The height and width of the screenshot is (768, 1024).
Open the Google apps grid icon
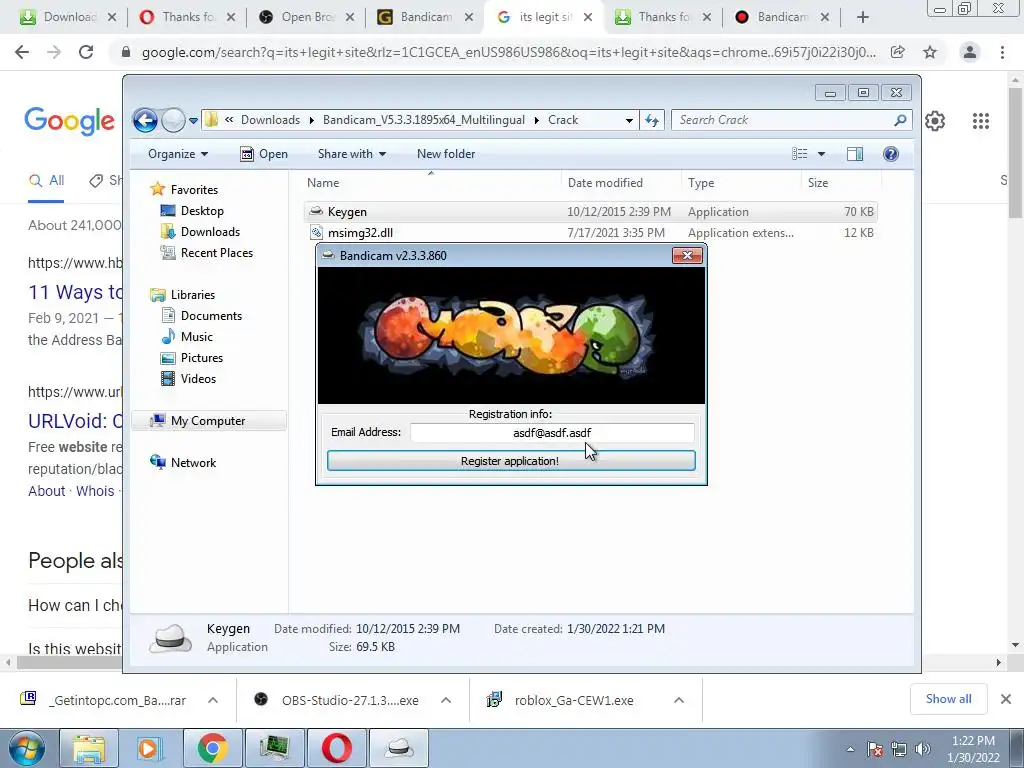point(980,121)
